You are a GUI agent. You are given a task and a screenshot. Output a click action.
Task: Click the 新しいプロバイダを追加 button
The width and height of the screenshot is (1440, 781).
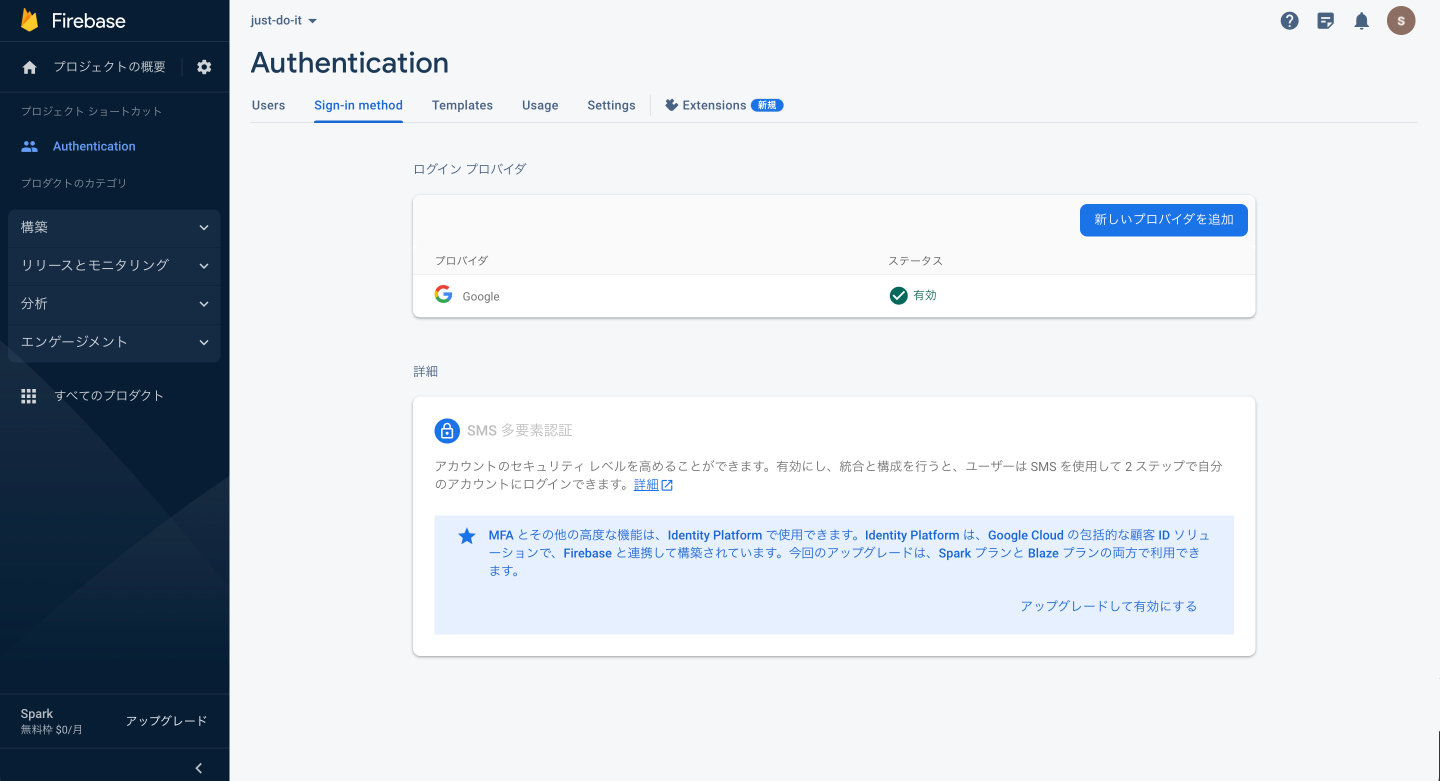1164,220
